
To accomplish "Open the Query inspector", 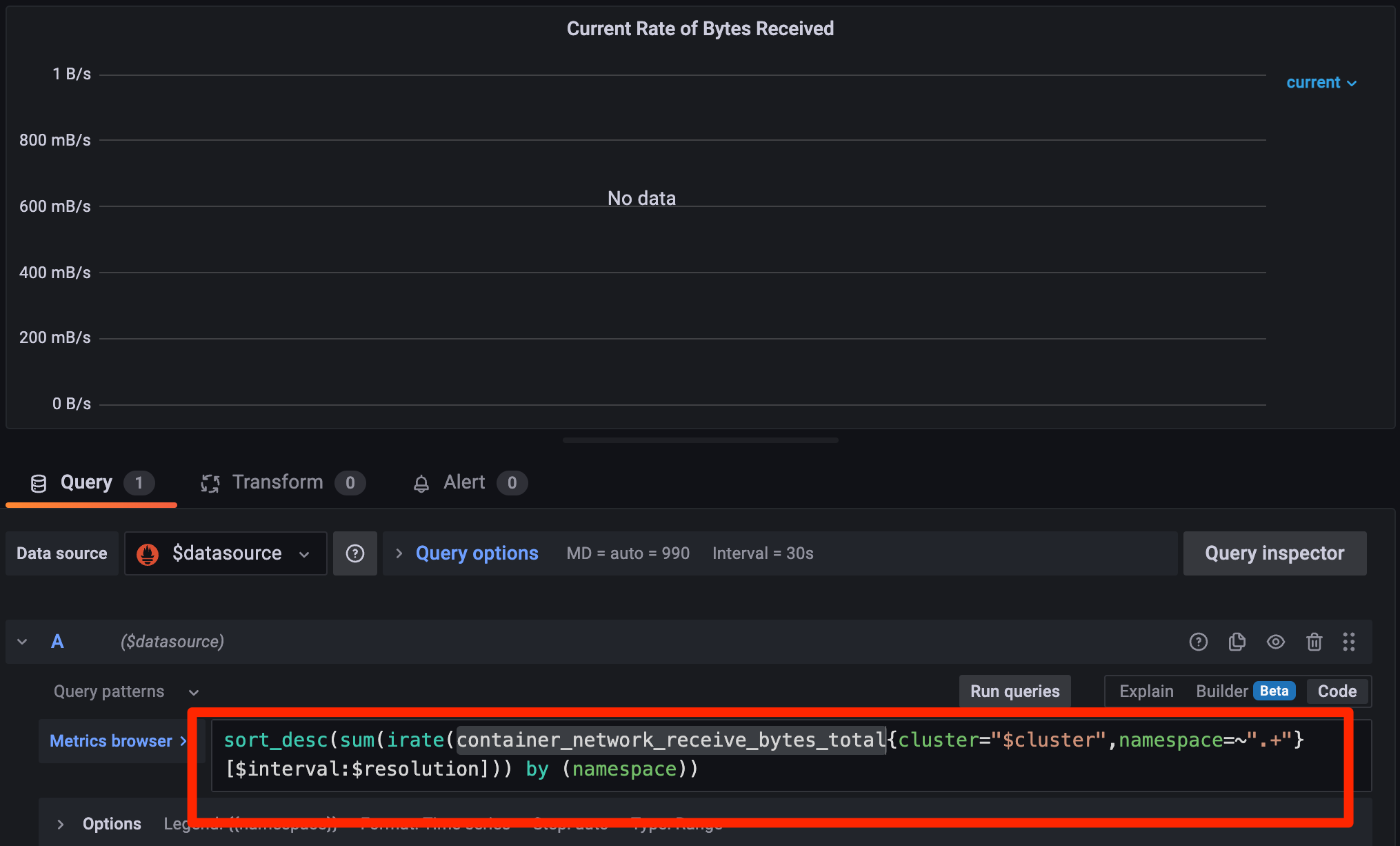I will 1274,553.
